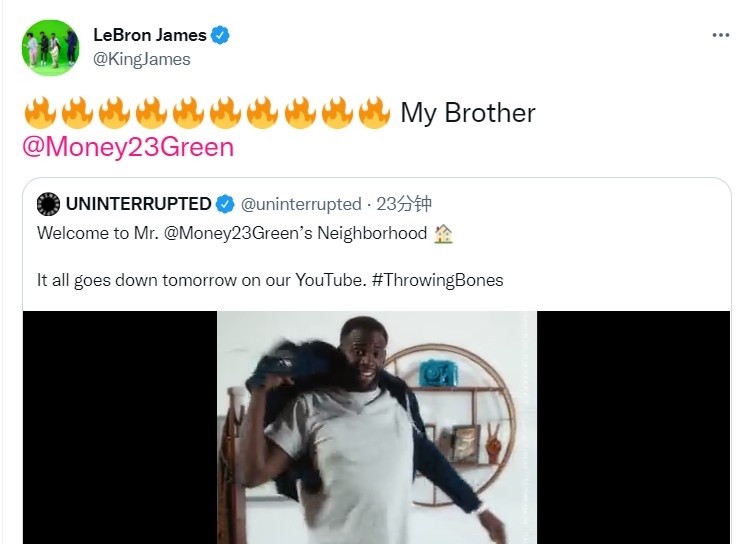Viewport: 737px width, 544px height.
Task: Click the @uninterrupted handle in quoted tweet
Action: point(301,204)
